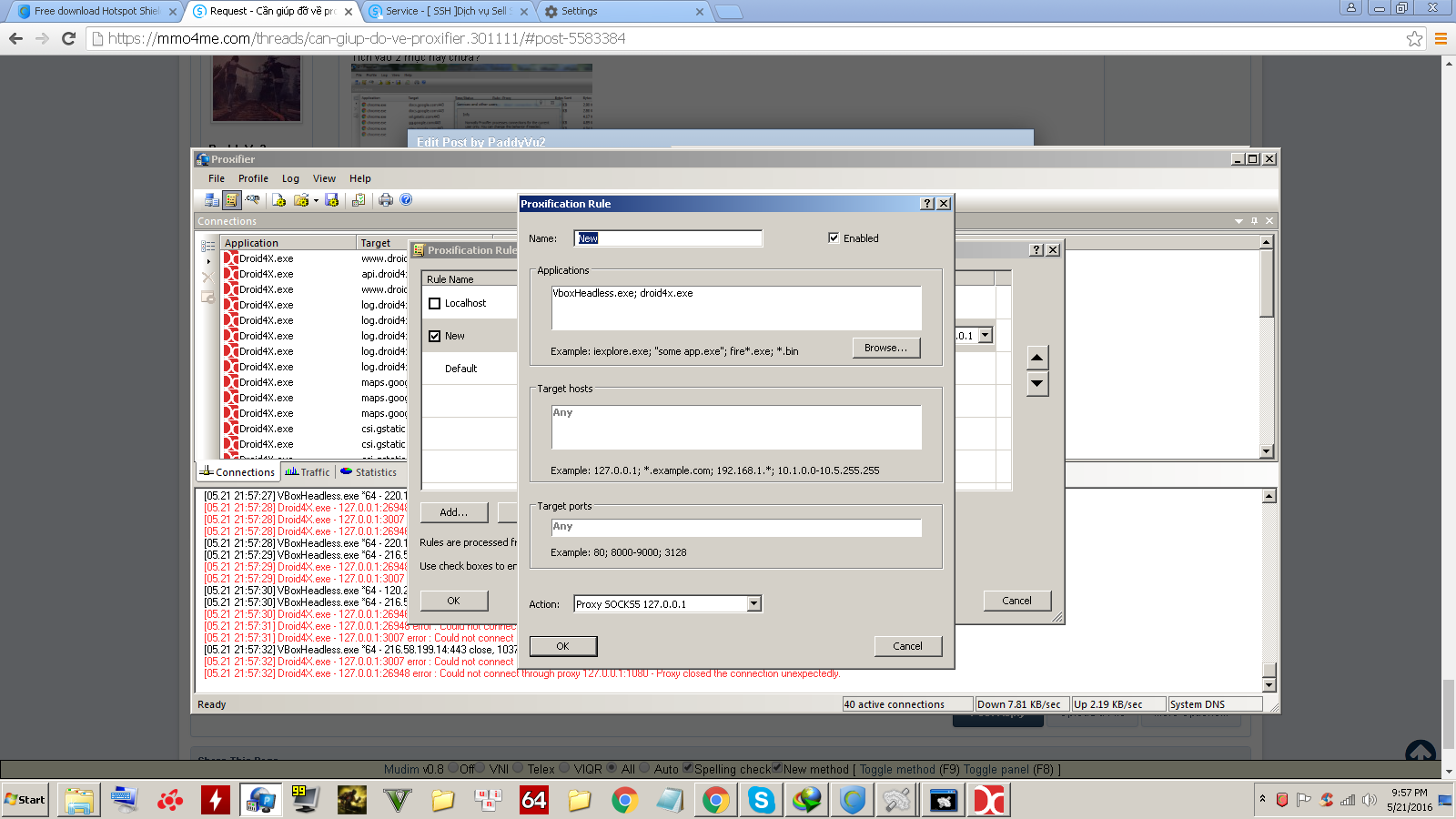Select the 'Default' rule row
Viewport: 1456px width, 819px height.
(x=461, y=369)
